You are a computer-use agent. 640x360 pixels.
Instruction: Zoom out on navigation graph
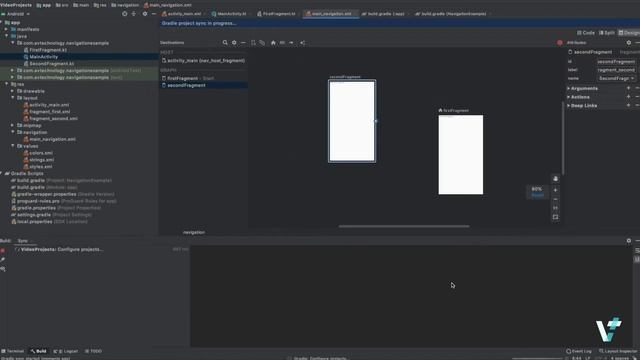(x=555, y=199)
